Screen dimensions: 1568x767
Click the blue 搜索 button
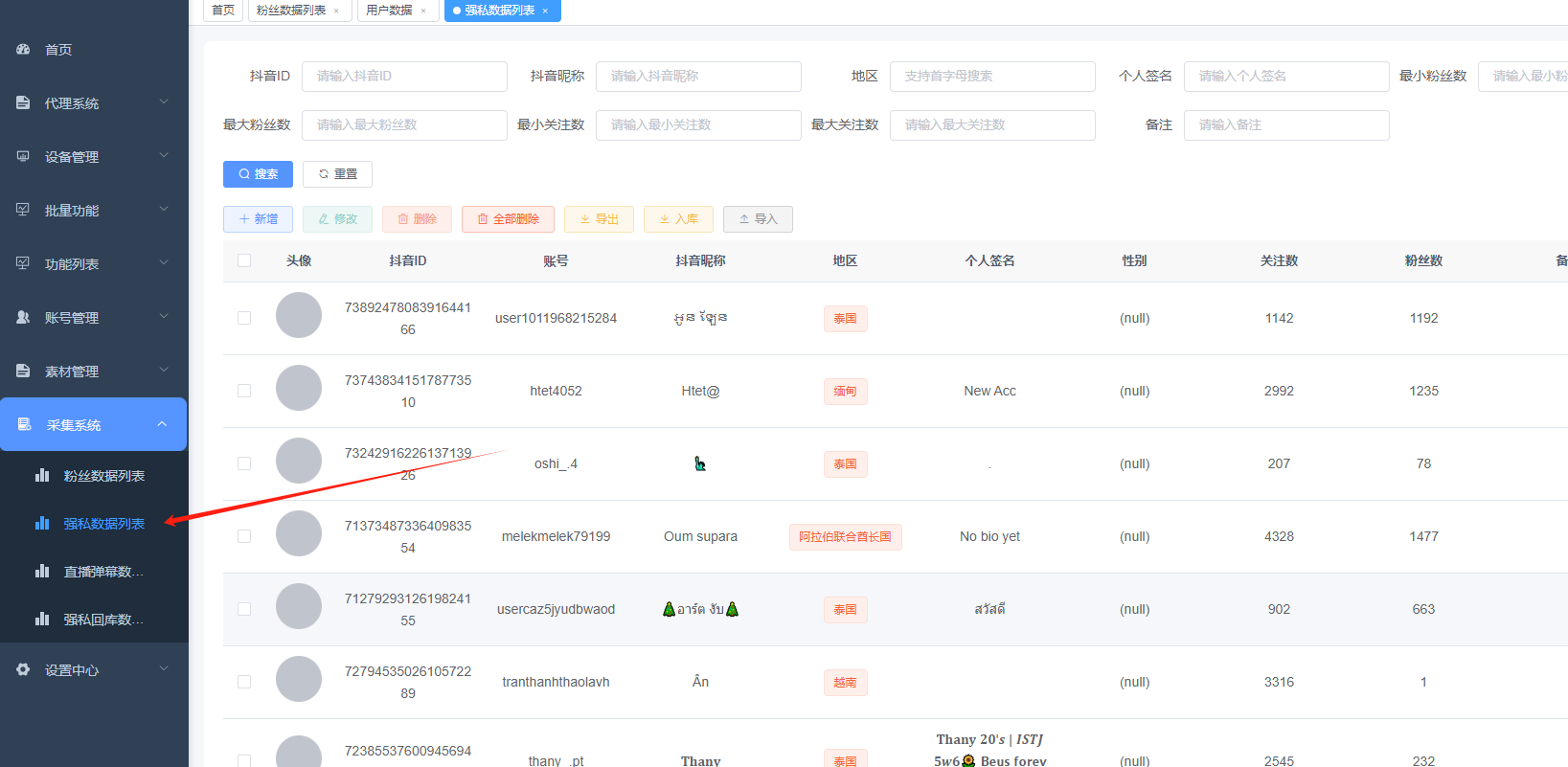tap(258, 174)
